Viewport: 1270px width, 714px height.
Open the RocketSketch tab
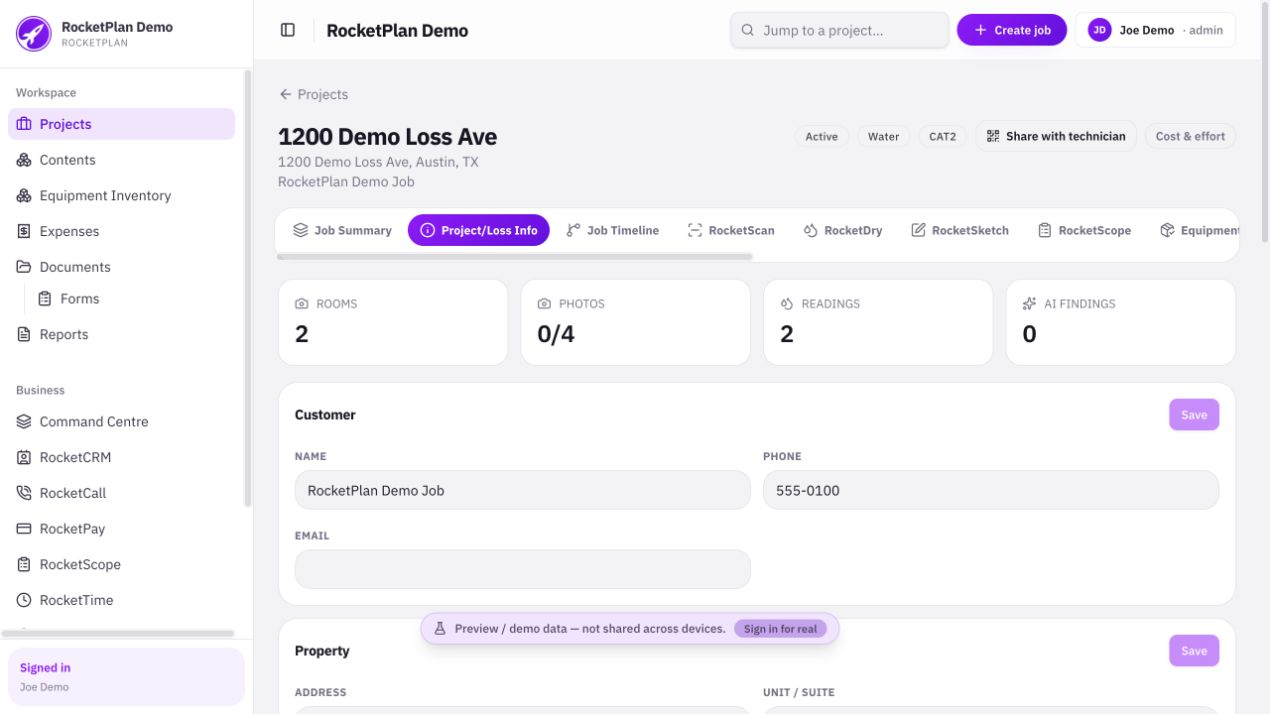[x=960, y=230]
